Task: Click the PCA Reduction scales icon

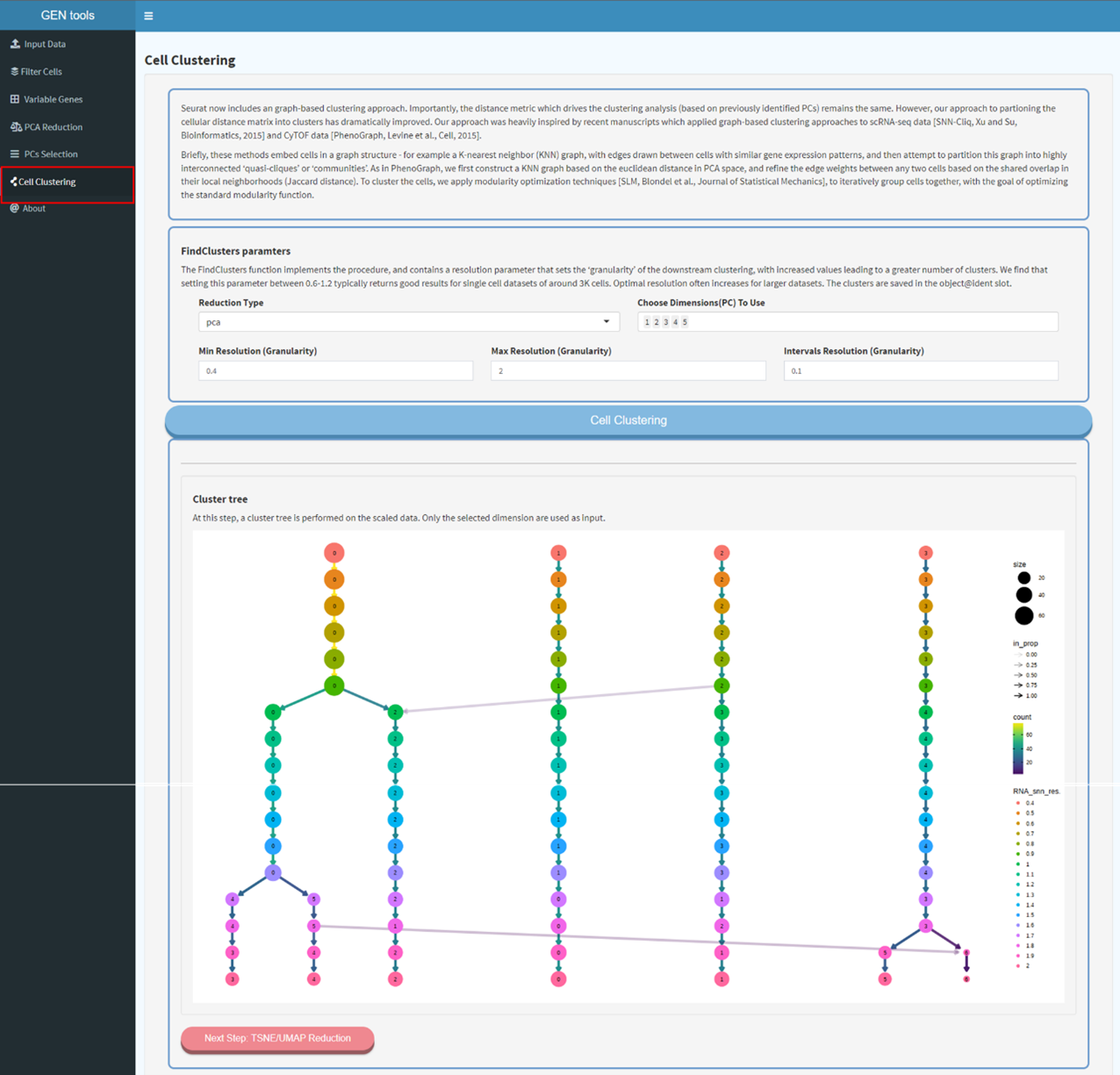Action: click(14, 126)
